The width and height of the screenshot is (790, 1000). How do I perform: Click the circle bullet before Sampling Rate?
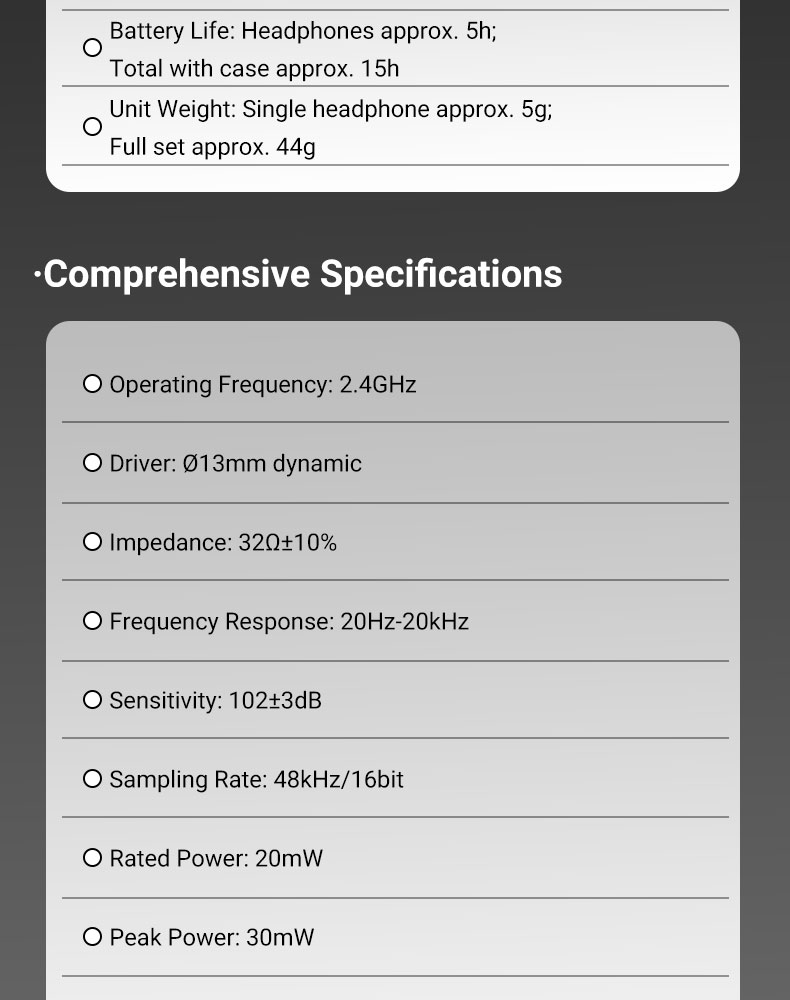92,779
